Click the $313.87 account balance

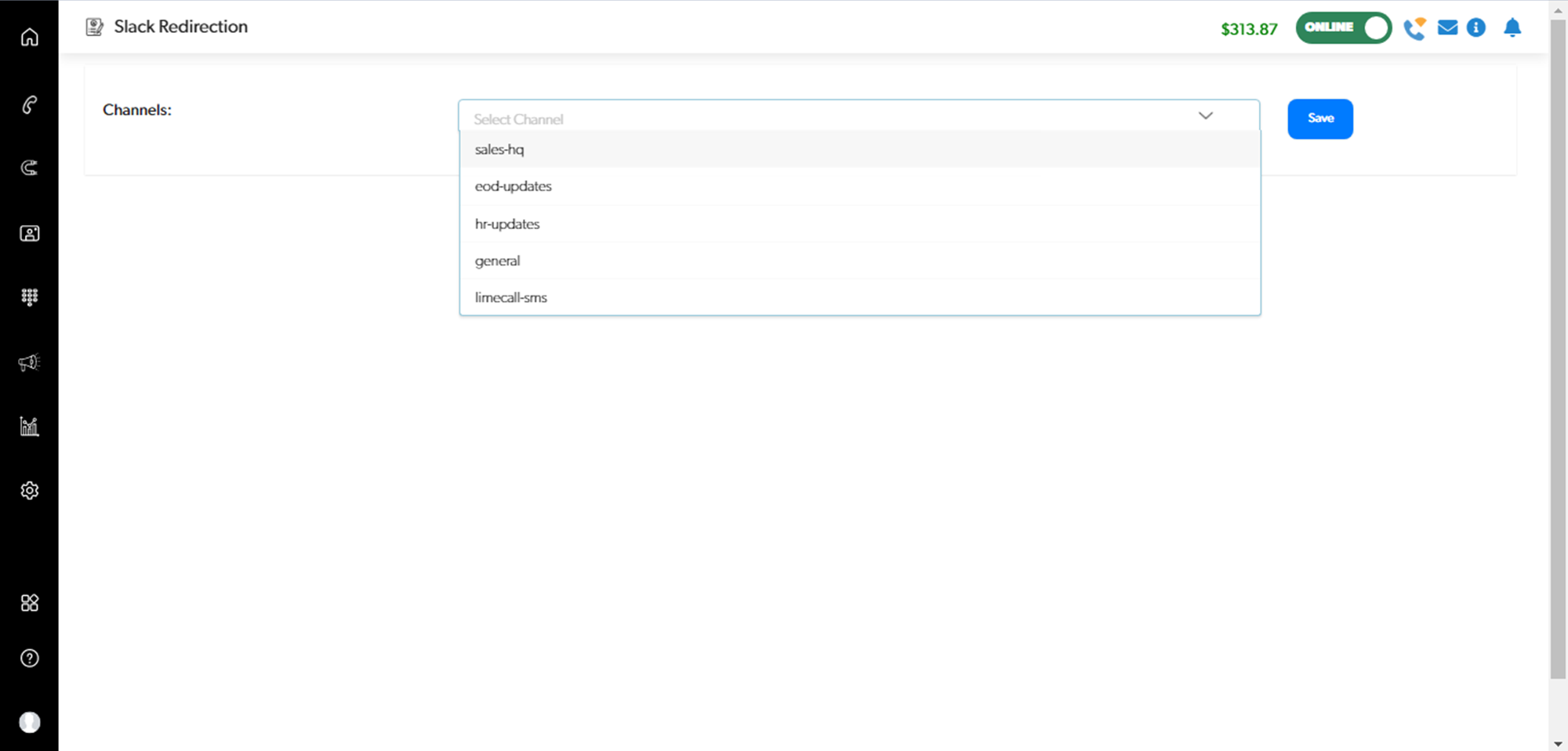(x=1248, y=29)
